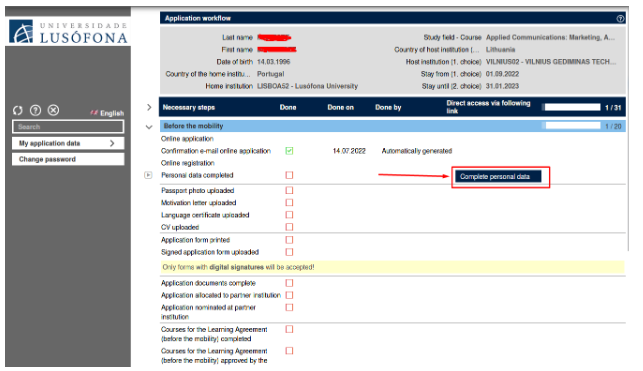Click the Portugal country value
Viewport: 643px width, 371px height.
270,74
